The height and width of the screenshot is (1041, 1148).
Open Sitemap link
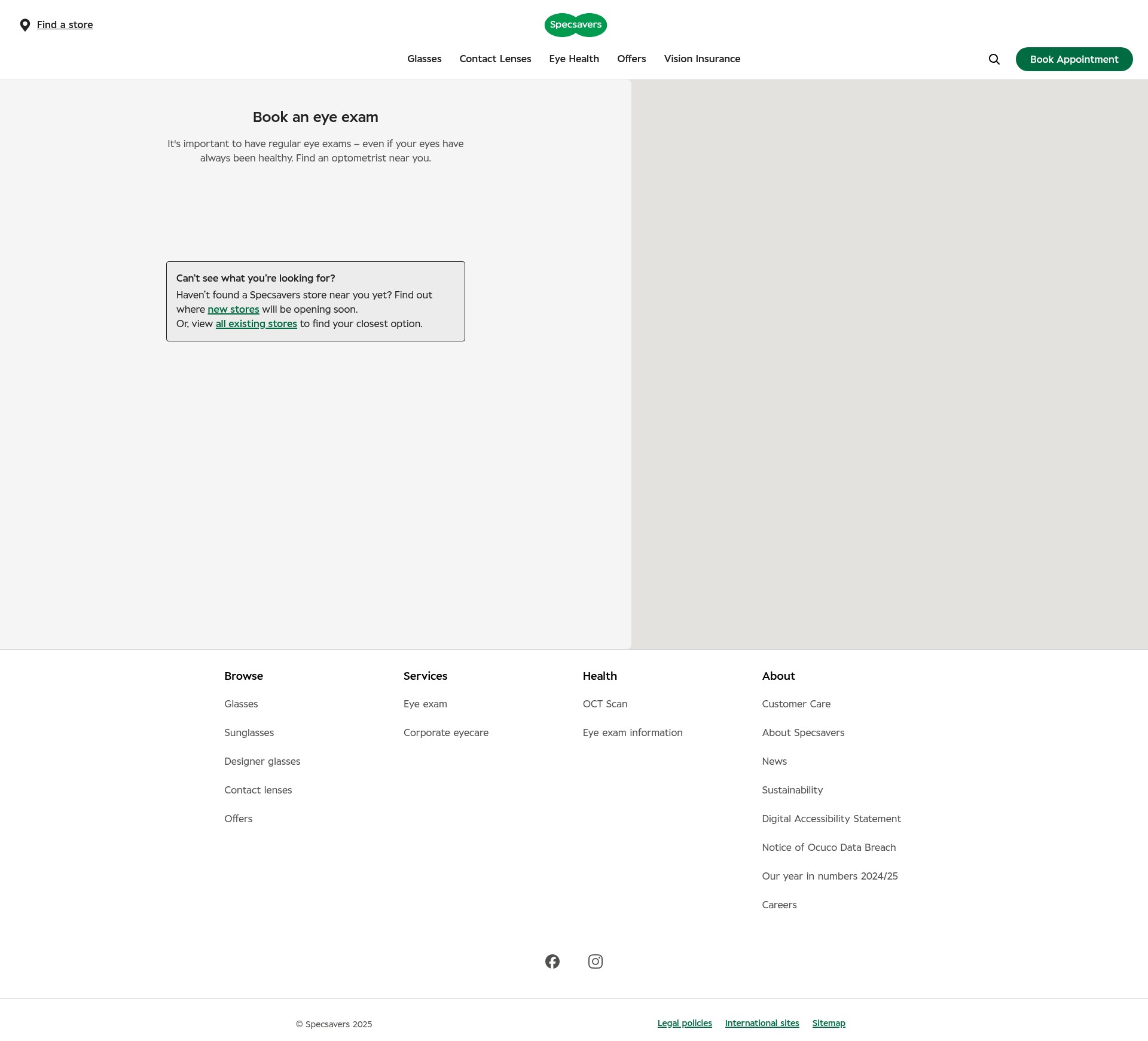tap(829, 1023)
